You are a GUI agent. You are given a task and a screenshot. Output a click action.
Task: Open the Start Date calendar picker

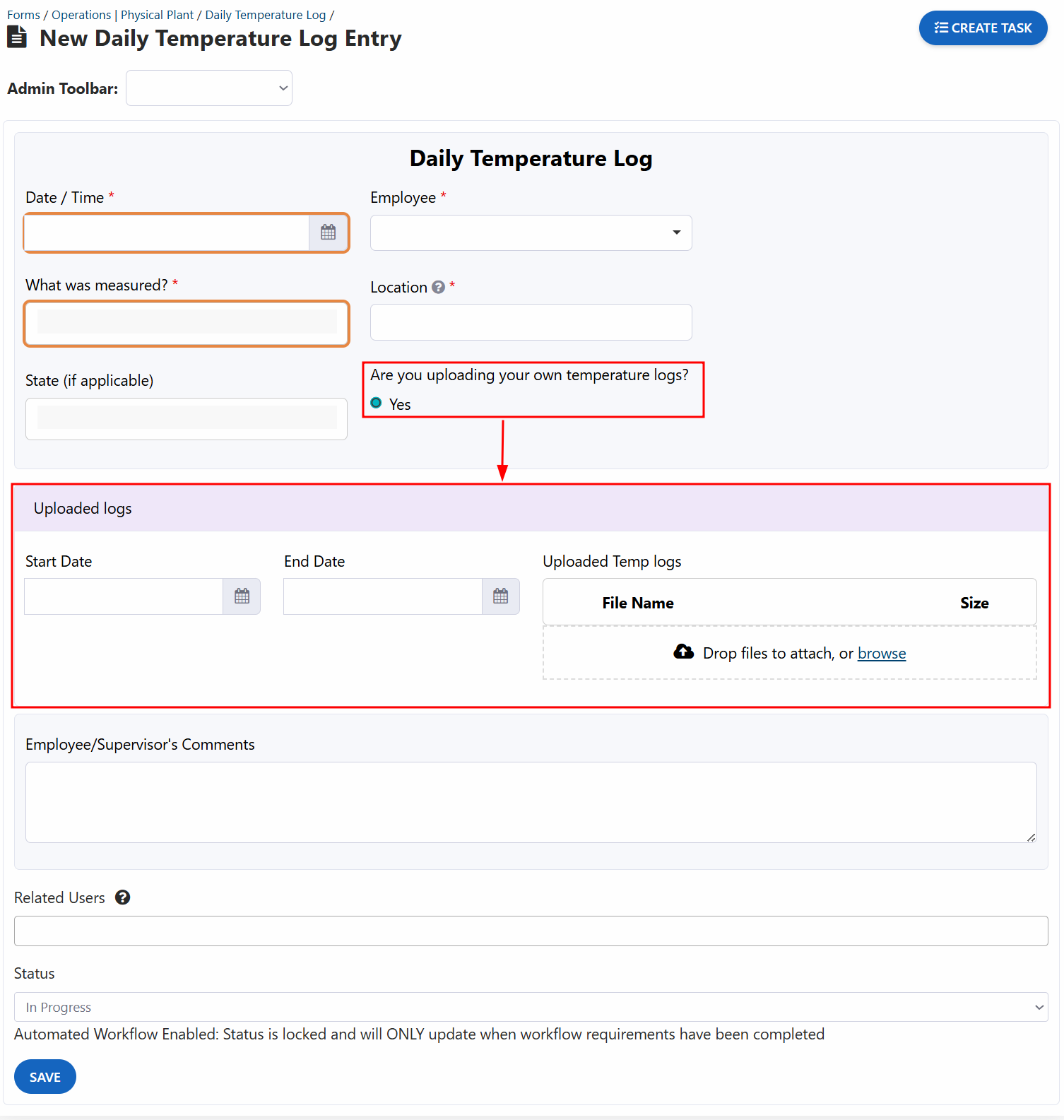[242, 596]
